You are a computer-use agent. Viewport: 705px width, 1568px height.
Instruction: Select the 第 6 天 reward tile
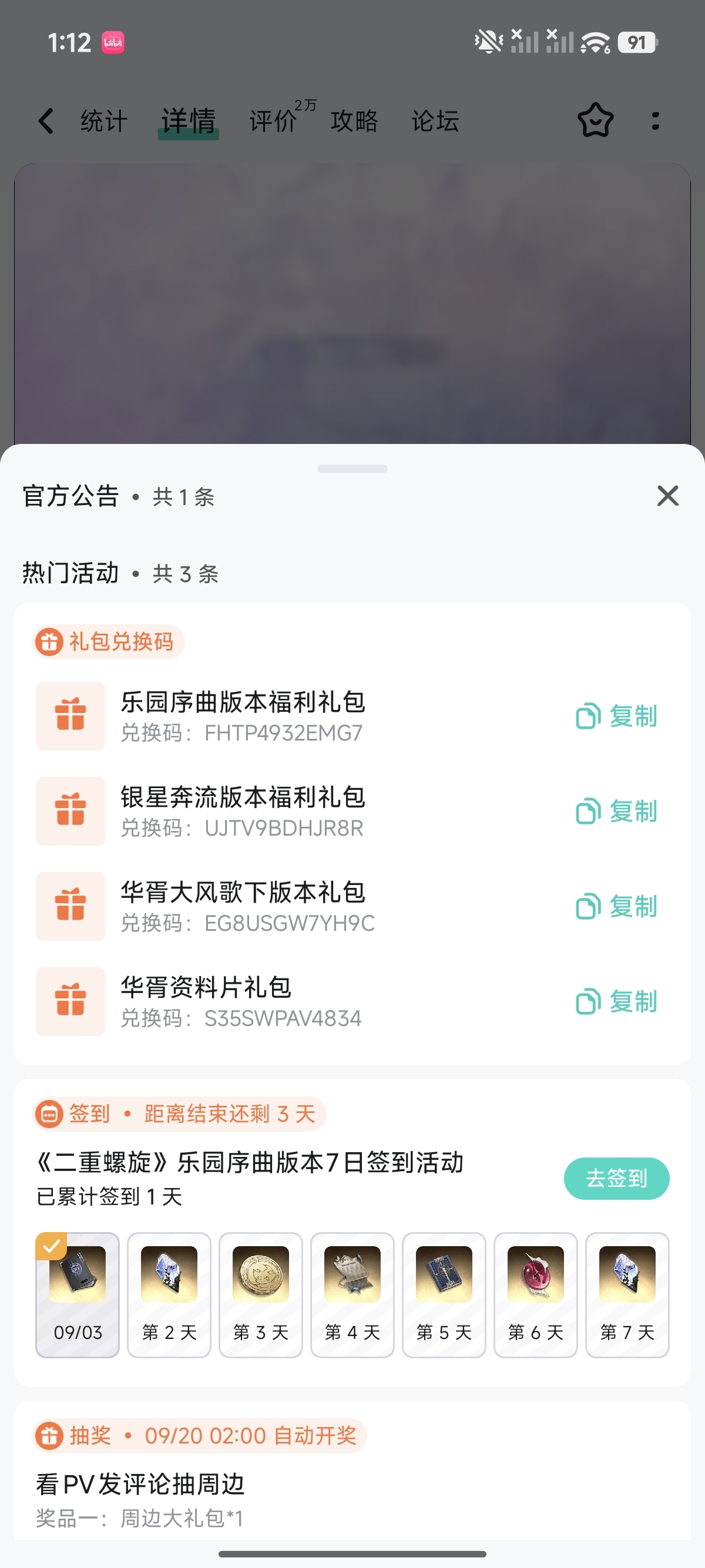535,1295
